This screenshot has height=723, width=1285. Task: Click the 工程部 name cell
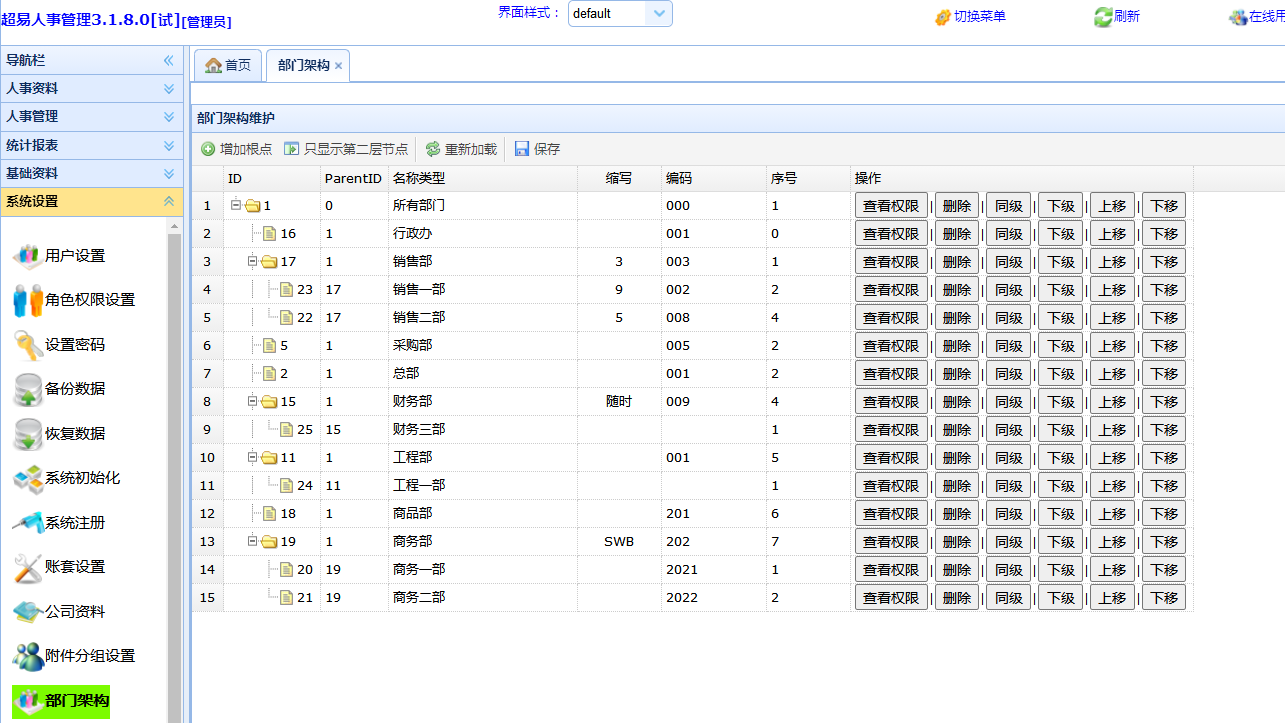(482, 458)
